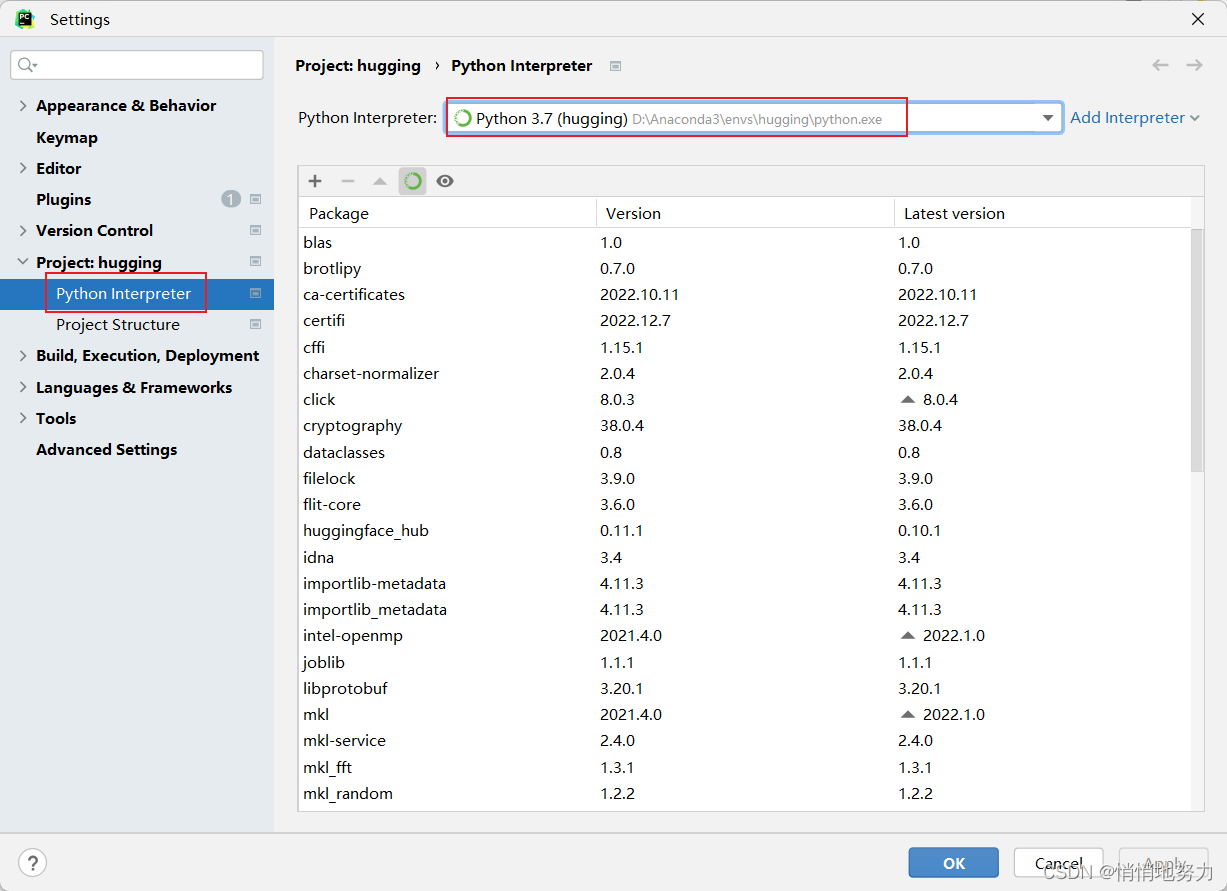Open Advanced Settings page

point(106,449)
